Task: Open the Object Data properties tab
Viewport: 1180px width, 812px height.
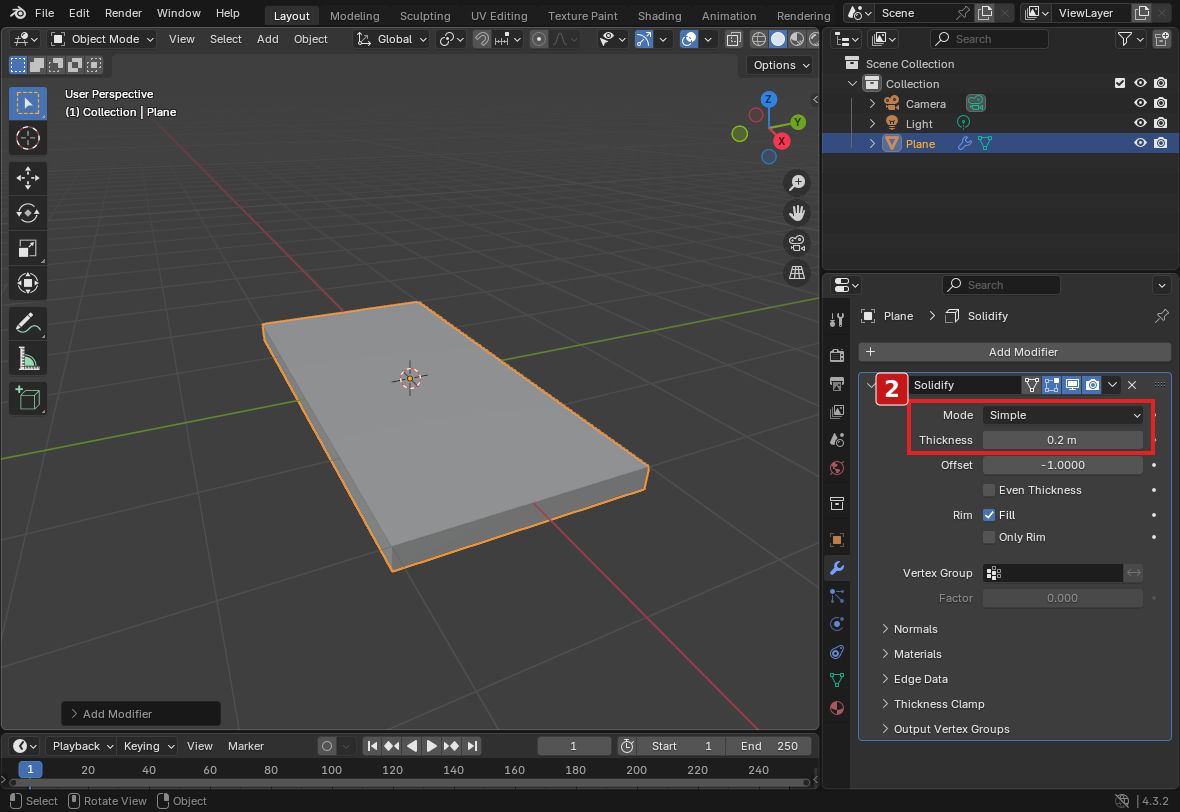Action: 837,680
